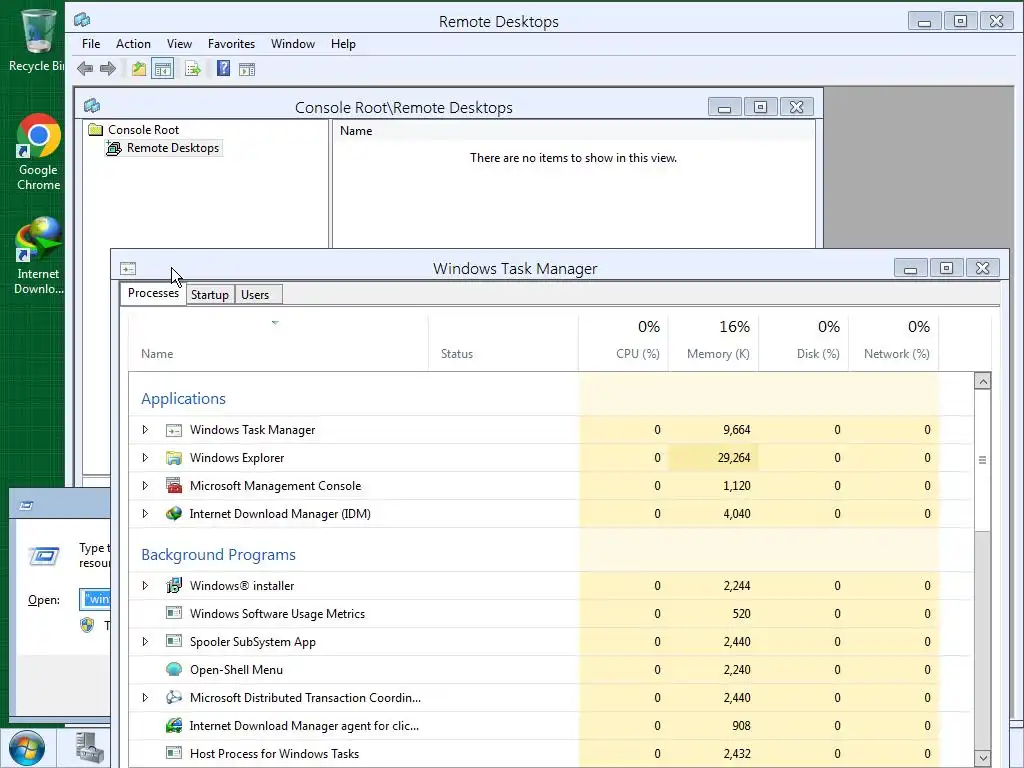Sort by Memory (K) column header
The image size is (1024, 768).
713,343
